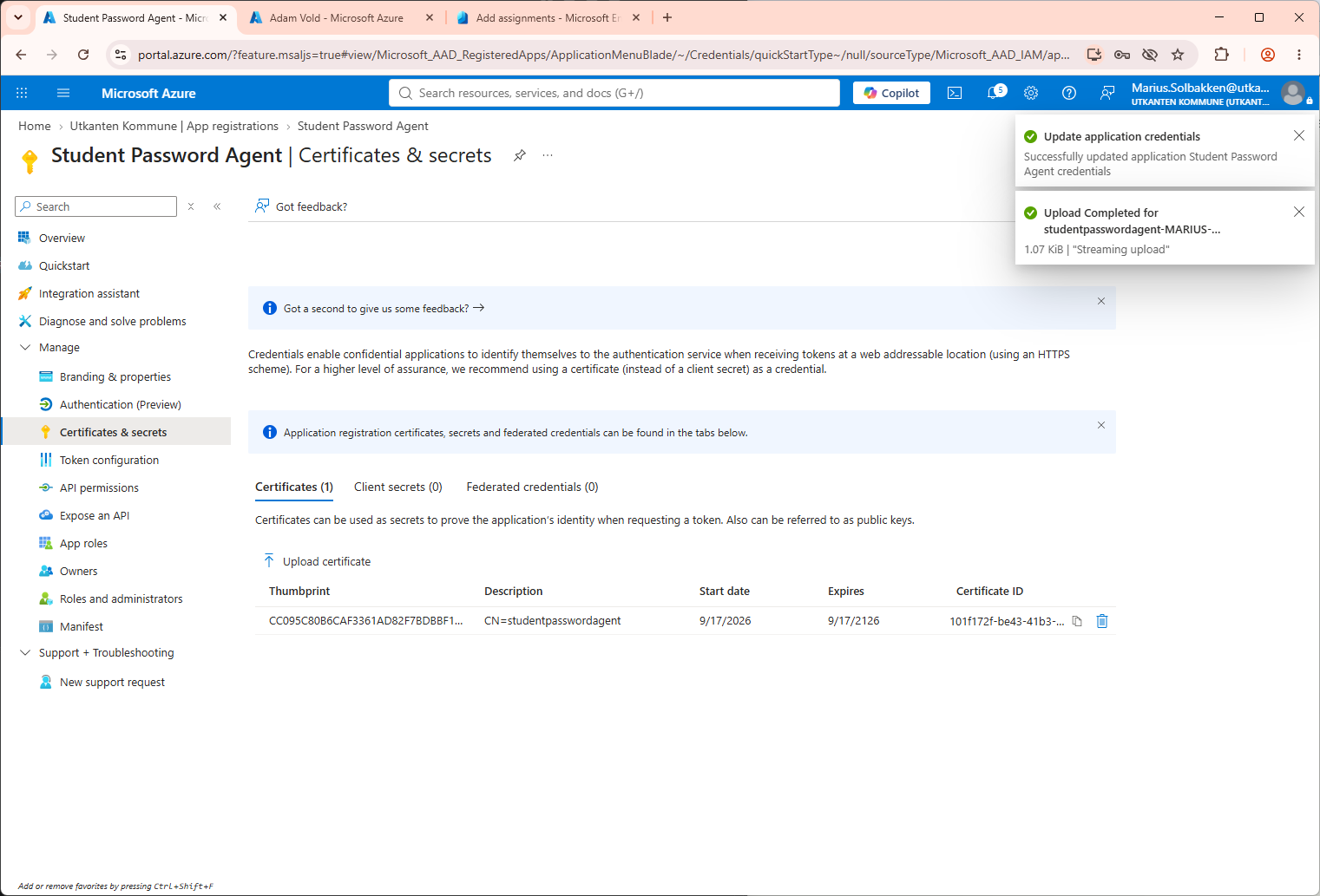Click the Microsoft Azure logo text
This screenshot has width=1320, height=896.
coord(148,93)
